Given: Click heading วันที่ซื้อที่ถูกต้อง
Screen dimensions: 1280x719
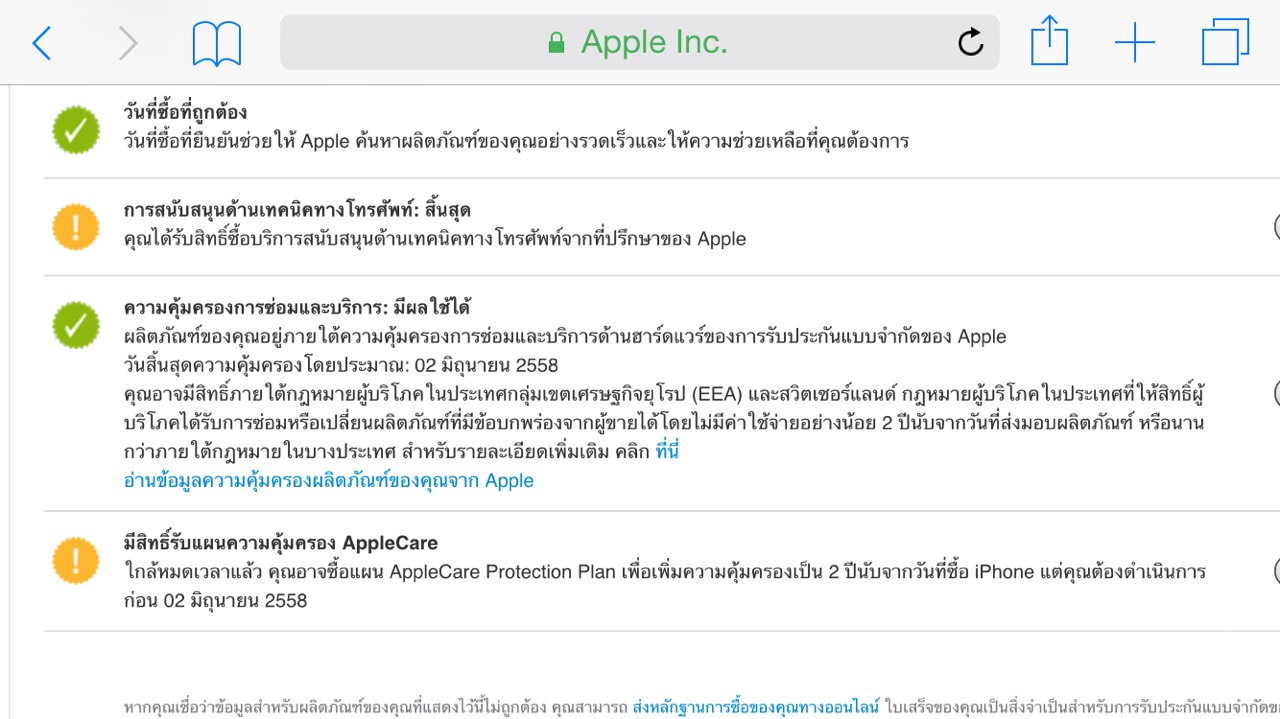Looking at the screenshot, I should [185, 112].
